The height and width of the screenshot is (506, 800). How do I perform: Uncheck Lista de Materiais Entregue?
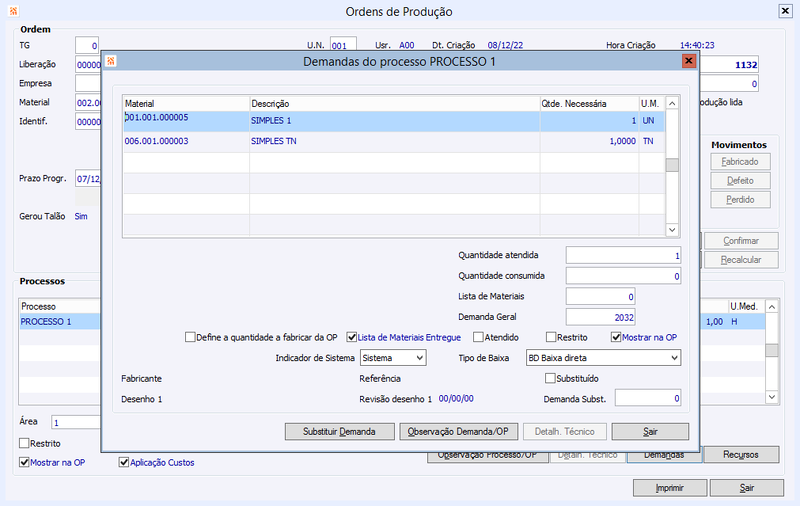[352, 337]
